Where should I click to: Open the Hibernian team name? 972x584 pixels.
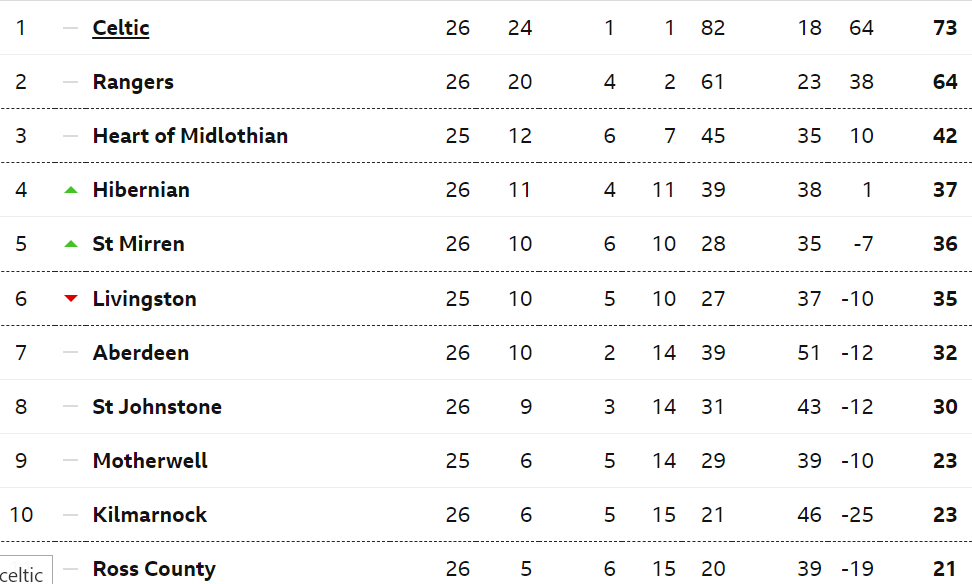click(141, 190)
